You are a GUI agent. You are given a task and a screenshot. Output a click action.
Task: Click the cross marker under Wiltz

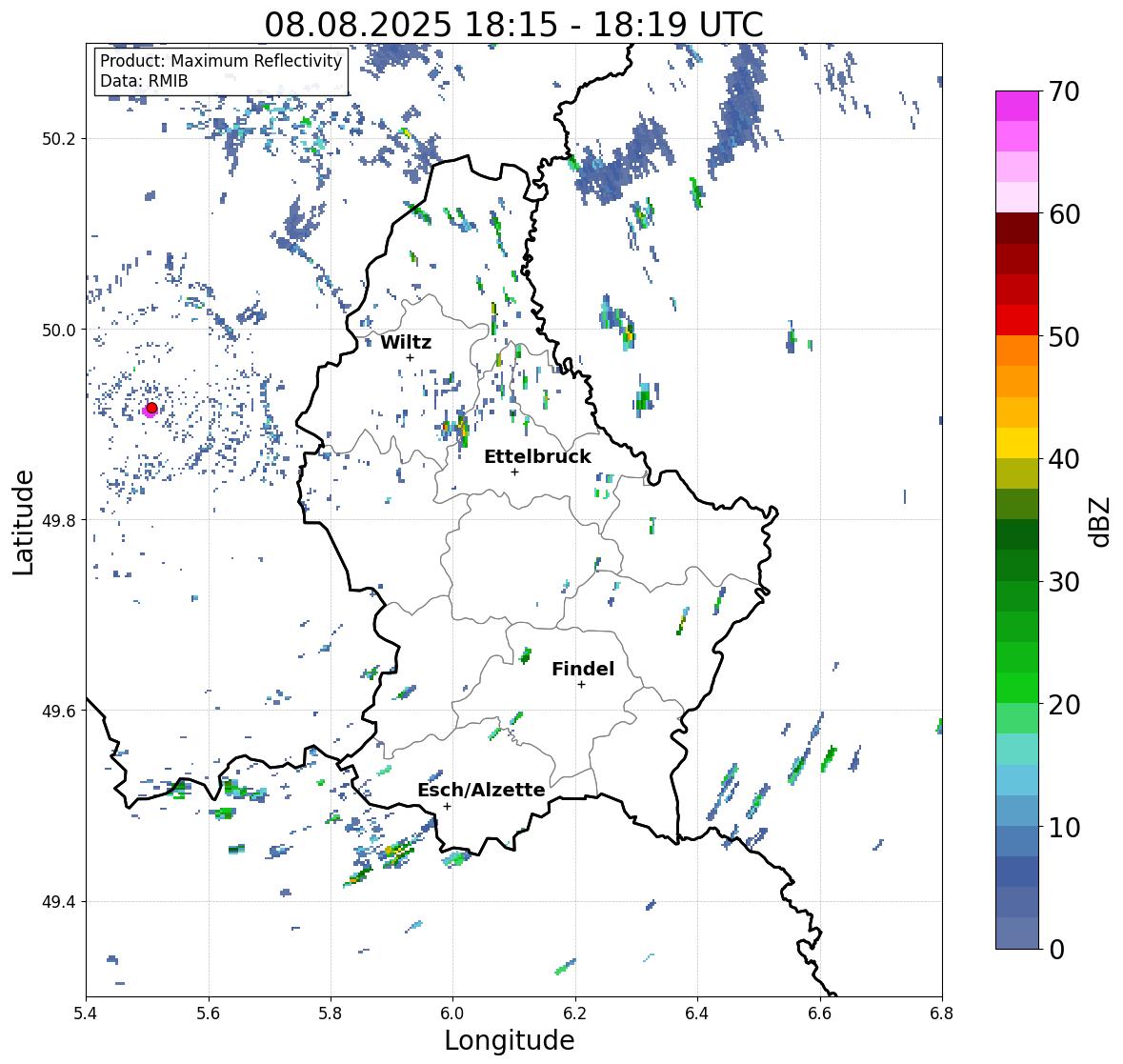pos(410,357)
